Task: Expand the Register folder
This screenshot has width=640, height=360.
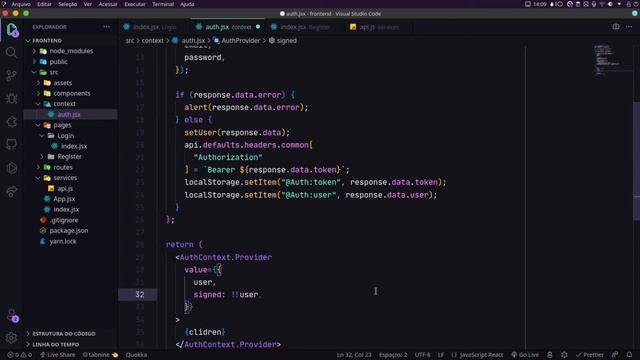Action: [71, 157]
